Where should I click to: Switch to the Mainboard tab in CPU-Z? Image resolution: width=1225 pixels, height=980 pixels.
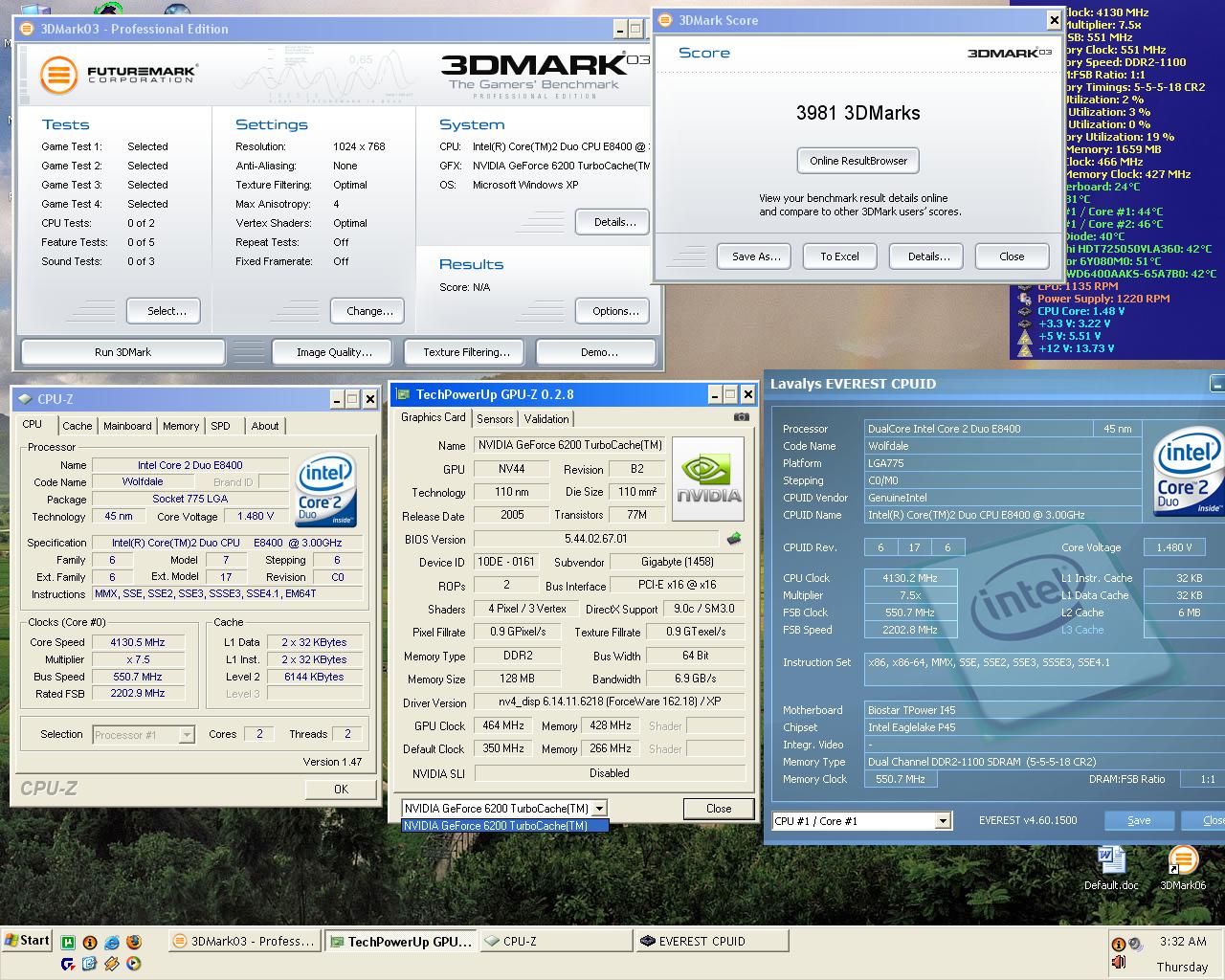[127, 426]
